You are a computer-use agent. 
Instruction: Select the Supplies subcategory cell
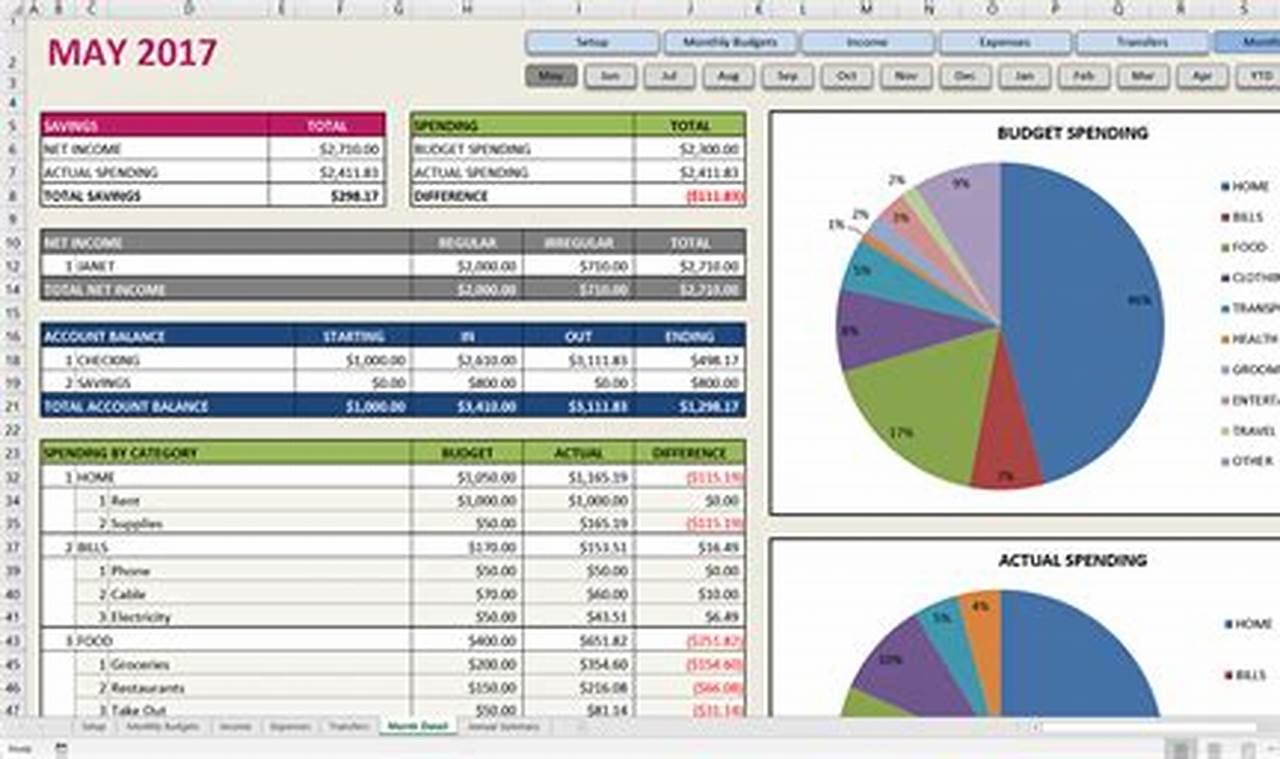click(260, 523)
